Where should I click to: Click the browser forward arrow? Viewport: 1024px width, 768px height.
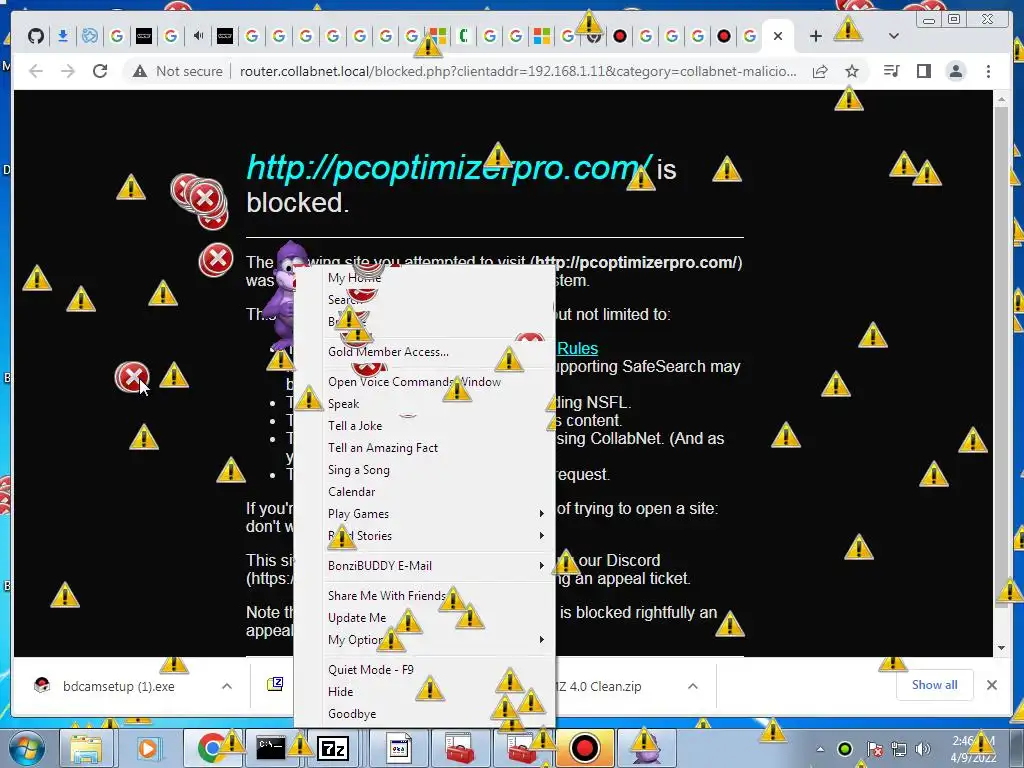tap(68, 71)
